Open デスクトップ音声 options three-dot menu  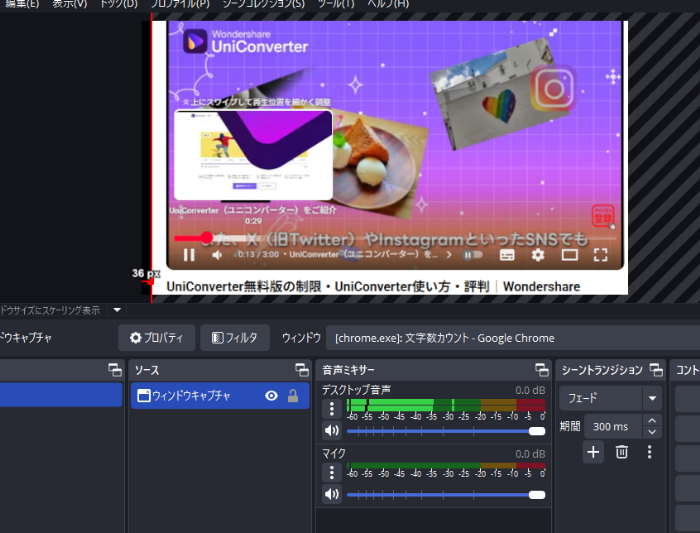pos(332,408)
